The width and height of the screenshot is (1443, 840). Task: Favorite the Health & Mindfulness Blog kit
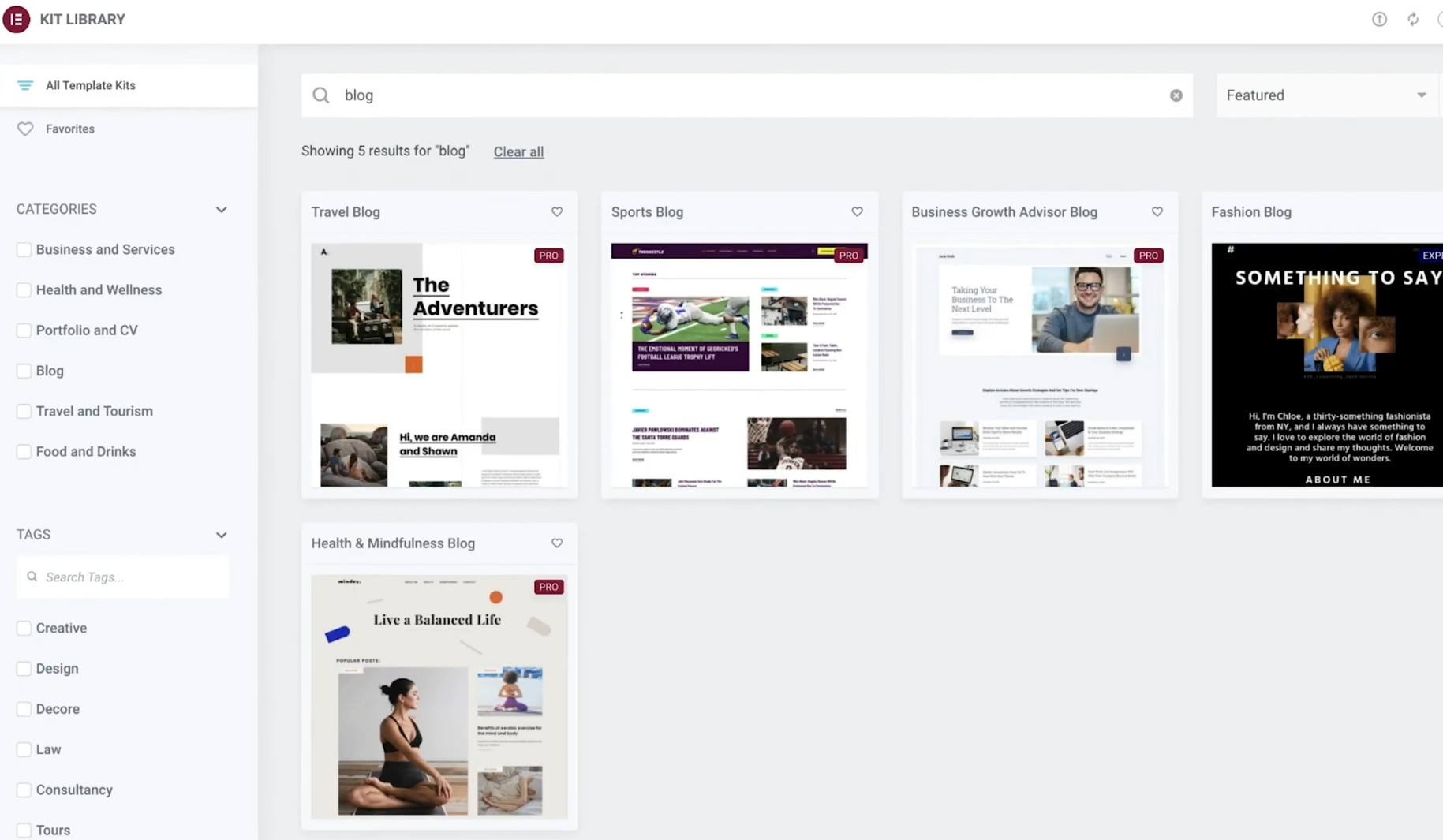(557, 543)
